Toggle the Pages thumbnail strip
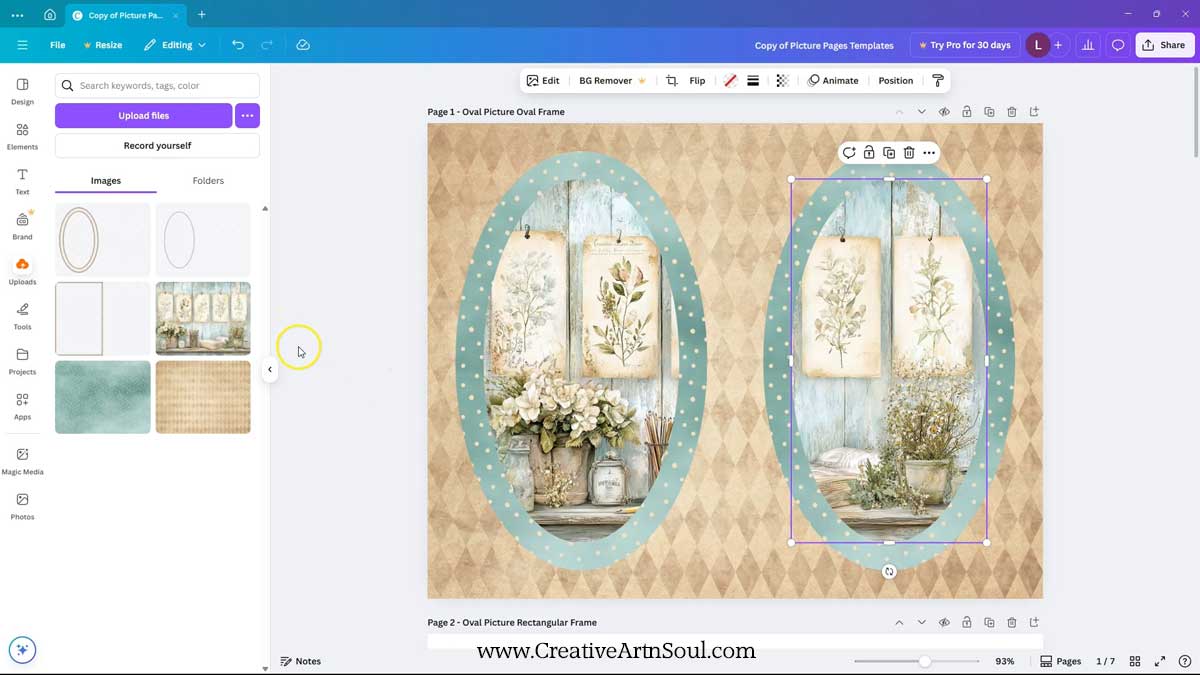Screen dimensions: 1200x675 click(1061, 661)
